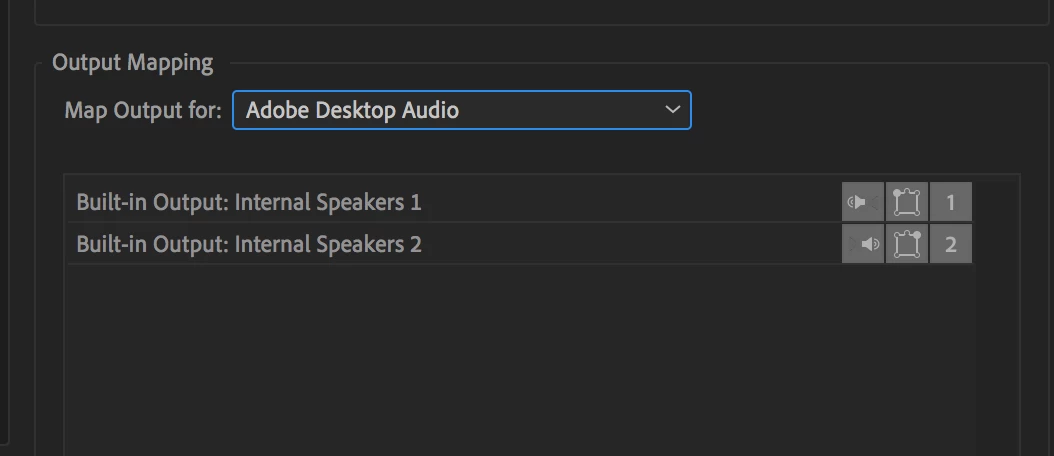This screenshot has width=1054, height=456.
Task: Click the empty panel above Output Mapping
Action: click(x=541, y=11)
